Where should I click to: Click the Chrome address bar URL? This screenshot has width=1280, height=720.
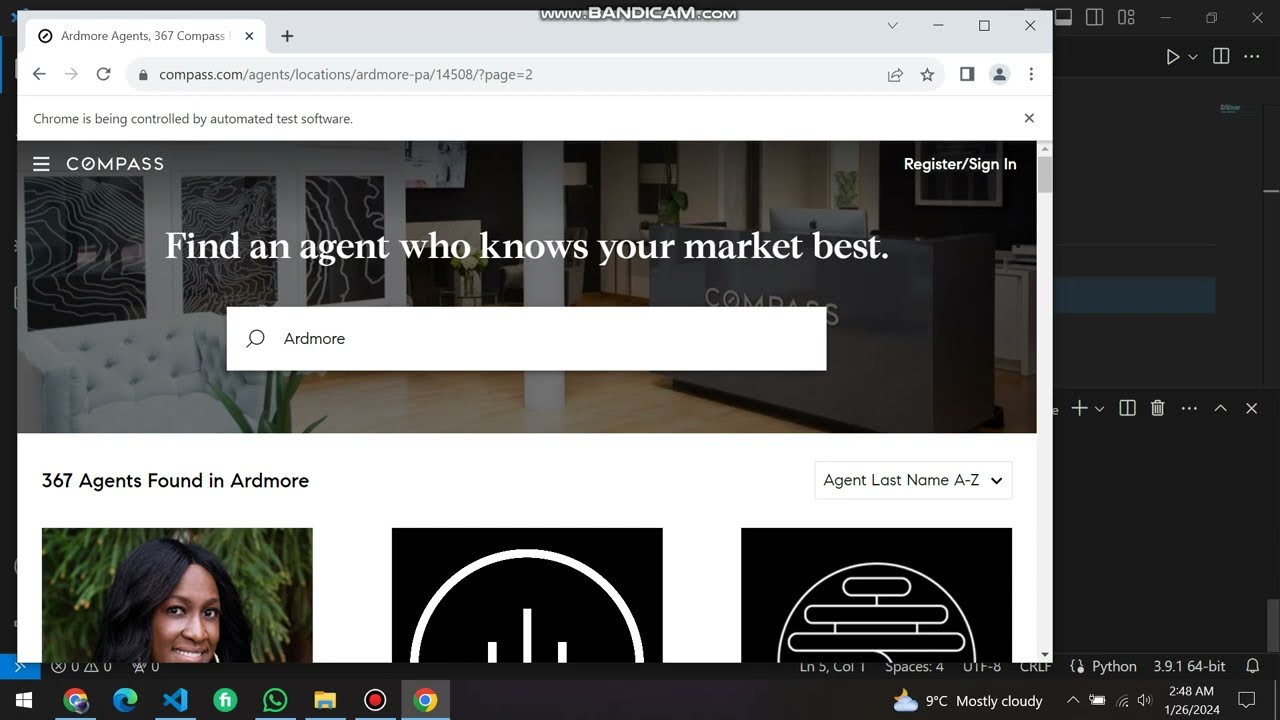345,75
